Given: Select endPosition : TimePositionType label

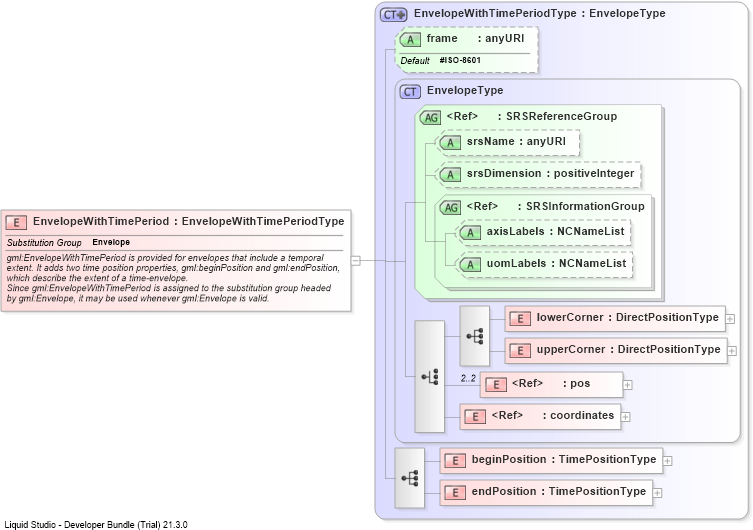Looking at the screenshot, I should pos(559,492).
